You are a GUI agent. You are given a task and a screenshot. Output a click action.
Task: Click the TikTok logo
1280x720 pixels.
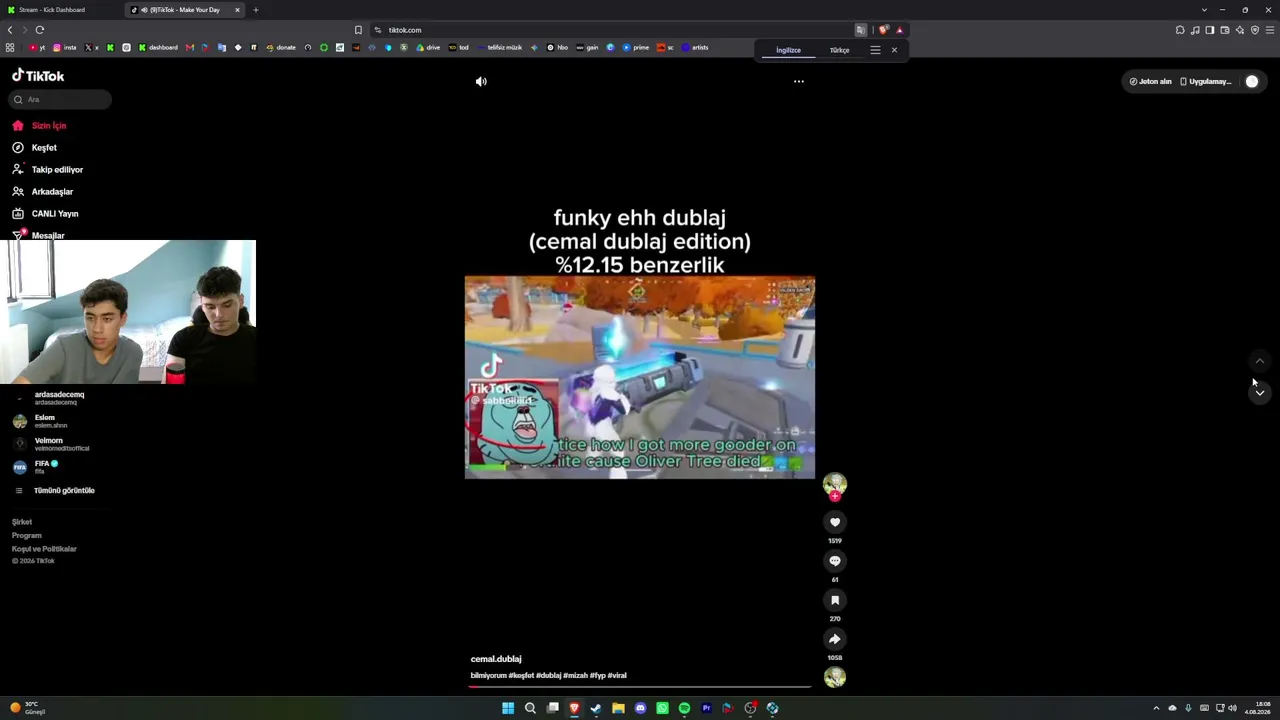(x=38, y=76)
